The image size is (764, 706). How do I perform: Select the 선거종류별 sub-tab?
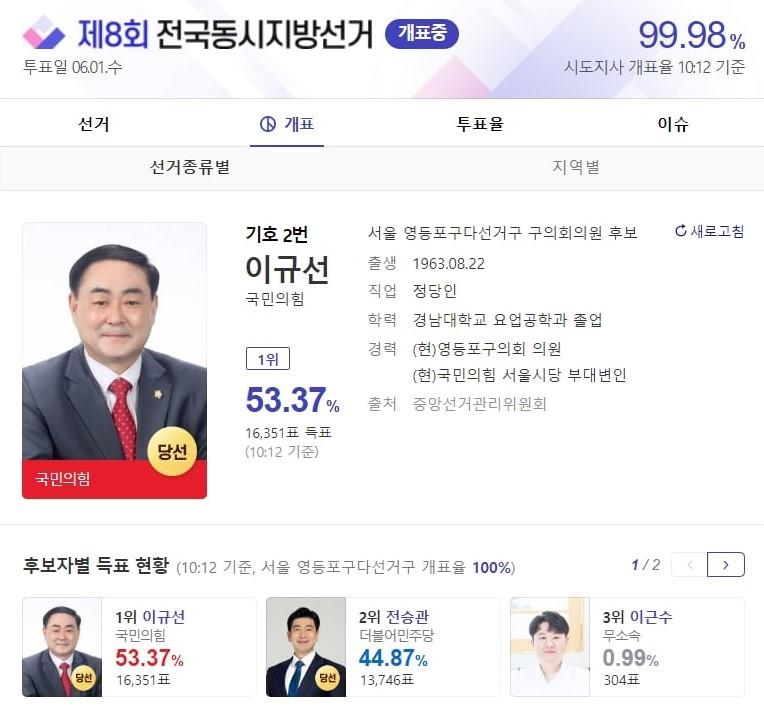tap(190, 167)
